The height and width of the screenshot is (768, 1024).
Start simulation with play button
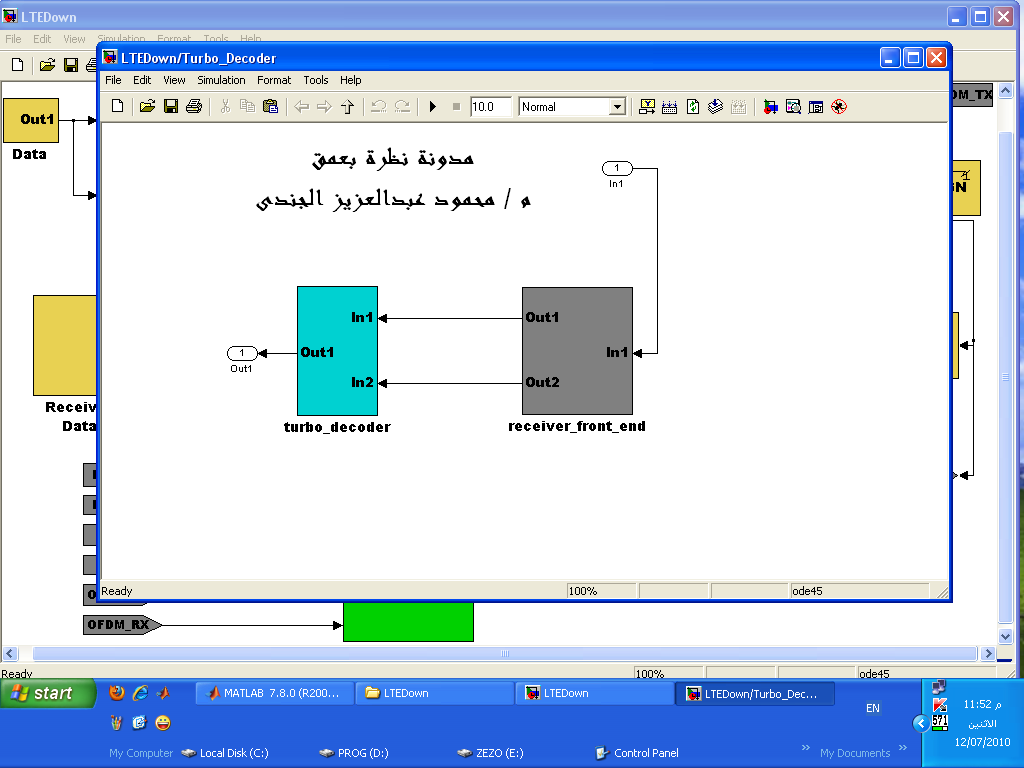tap(432, 106)
